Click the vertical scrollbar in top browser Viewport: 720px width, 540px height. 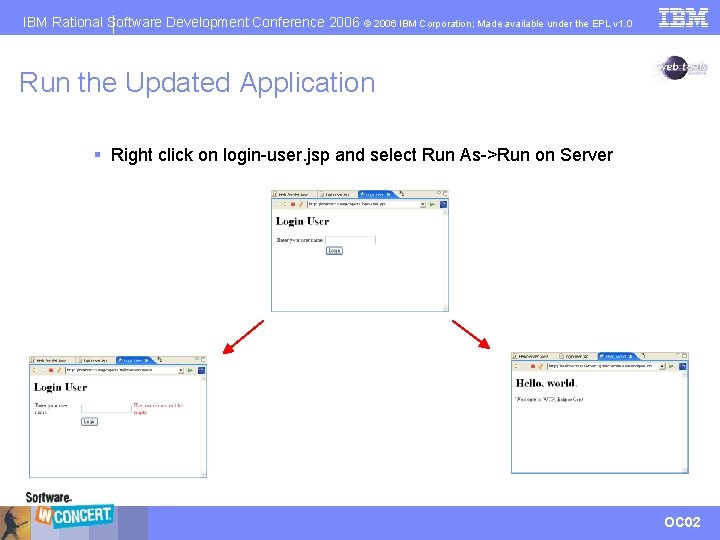coord(444,259)
